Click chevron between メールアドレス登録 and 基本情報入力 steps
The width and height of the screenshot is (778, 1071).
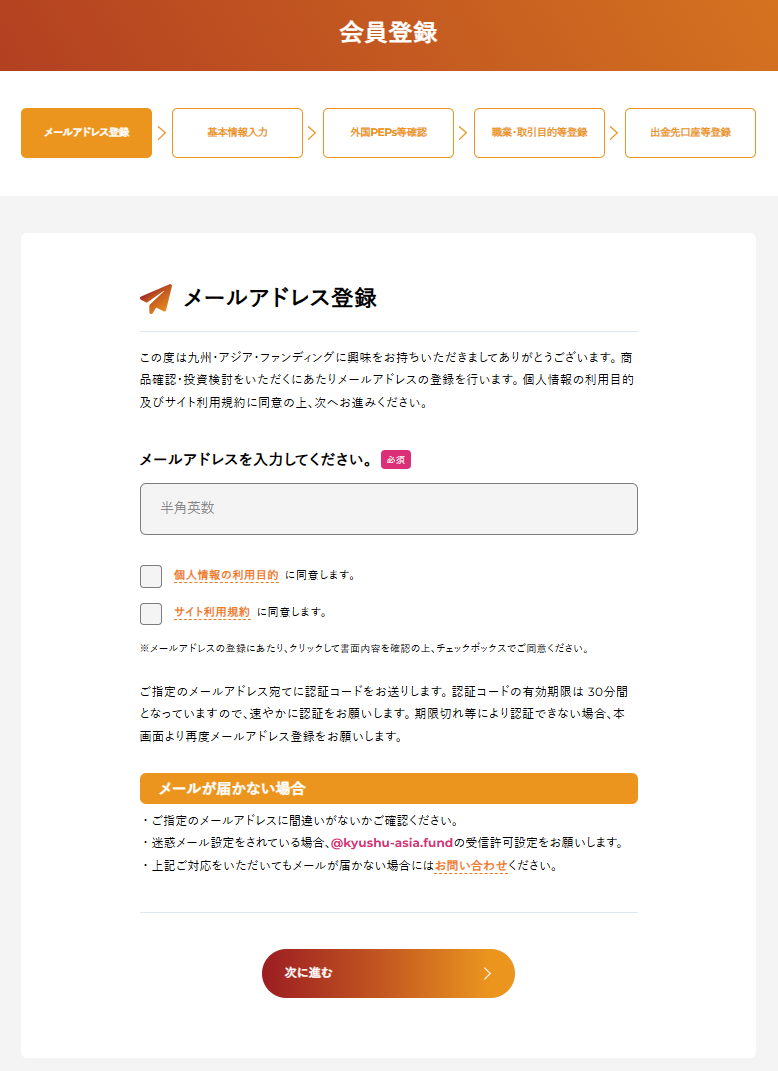coord(162,133)
